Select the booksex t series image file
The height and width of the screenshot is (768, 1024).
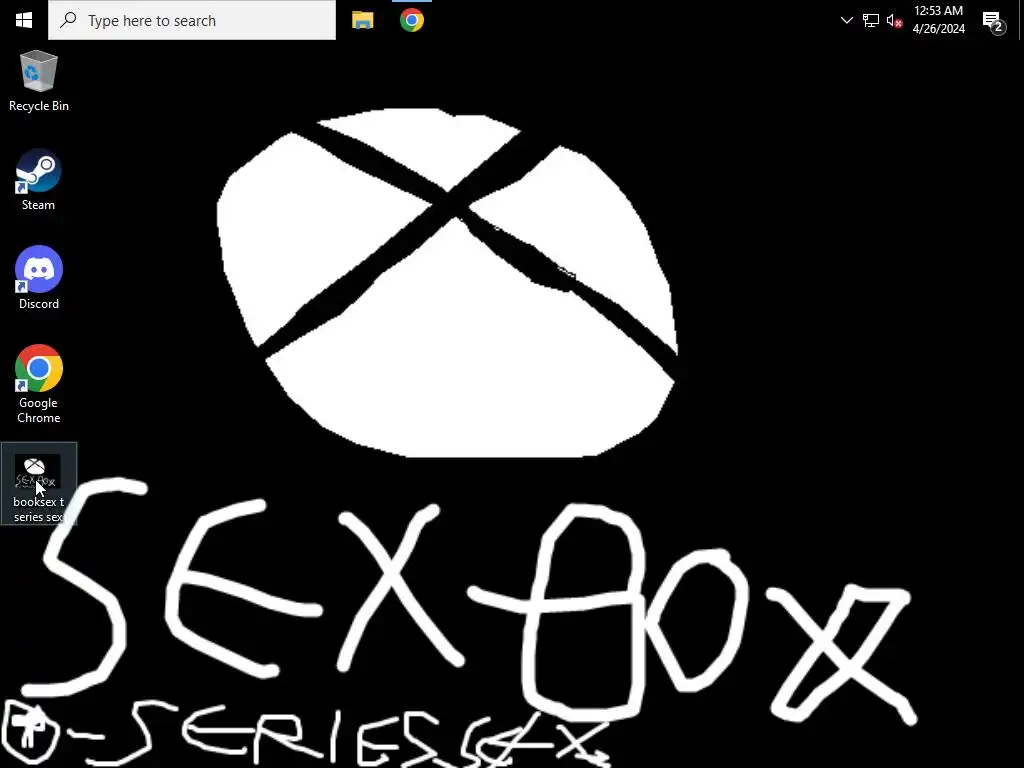(x=39, y=483)
